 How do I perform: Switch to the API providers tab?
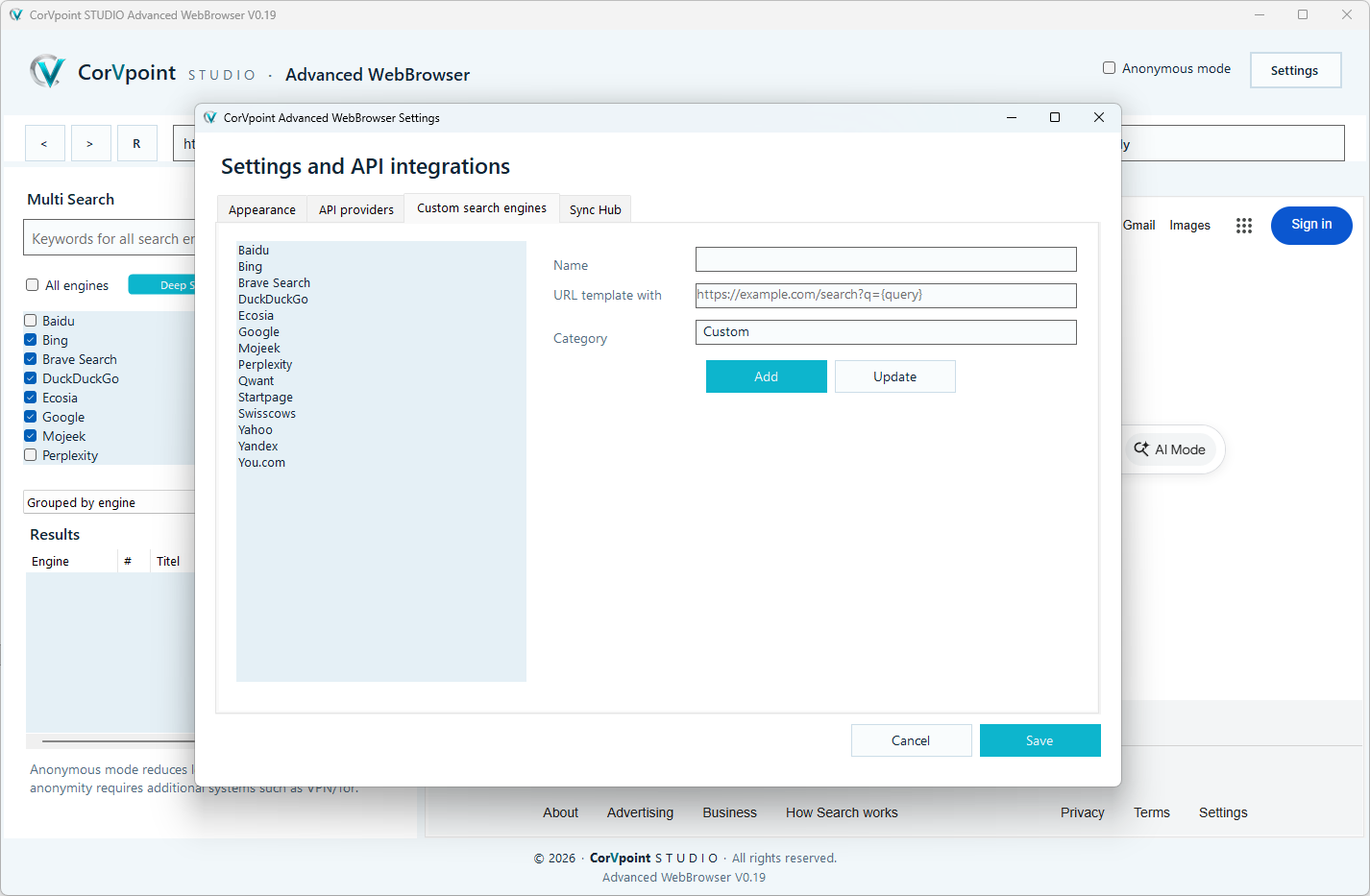pyautogui.click(x=356, y=209)
